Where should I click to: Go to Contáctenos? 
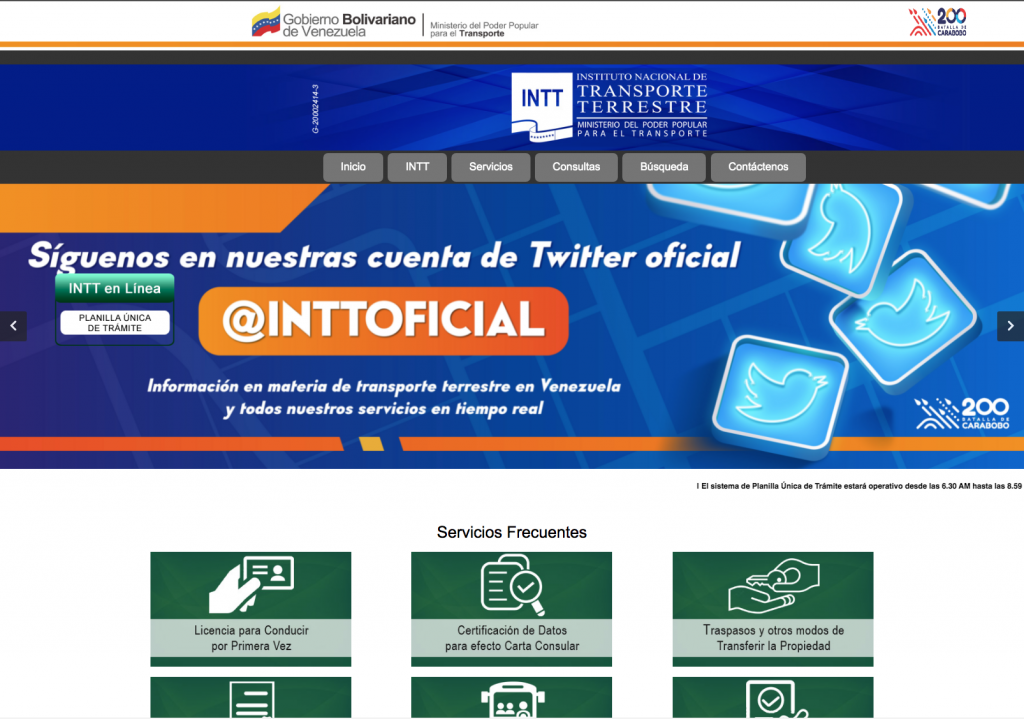click(757, 167)
